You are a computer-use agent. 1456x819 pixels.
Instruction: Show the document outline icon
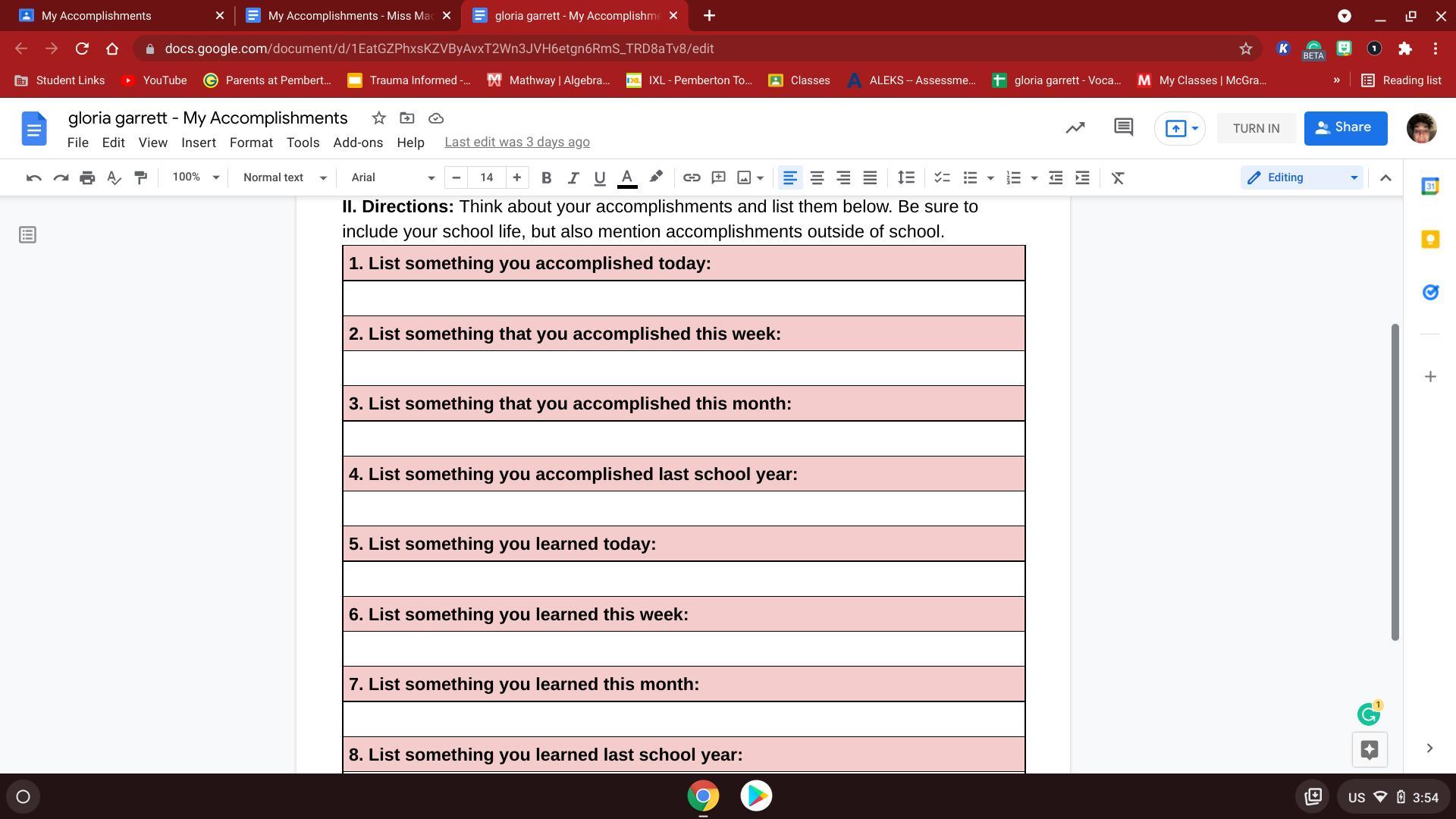coord(28,235)
